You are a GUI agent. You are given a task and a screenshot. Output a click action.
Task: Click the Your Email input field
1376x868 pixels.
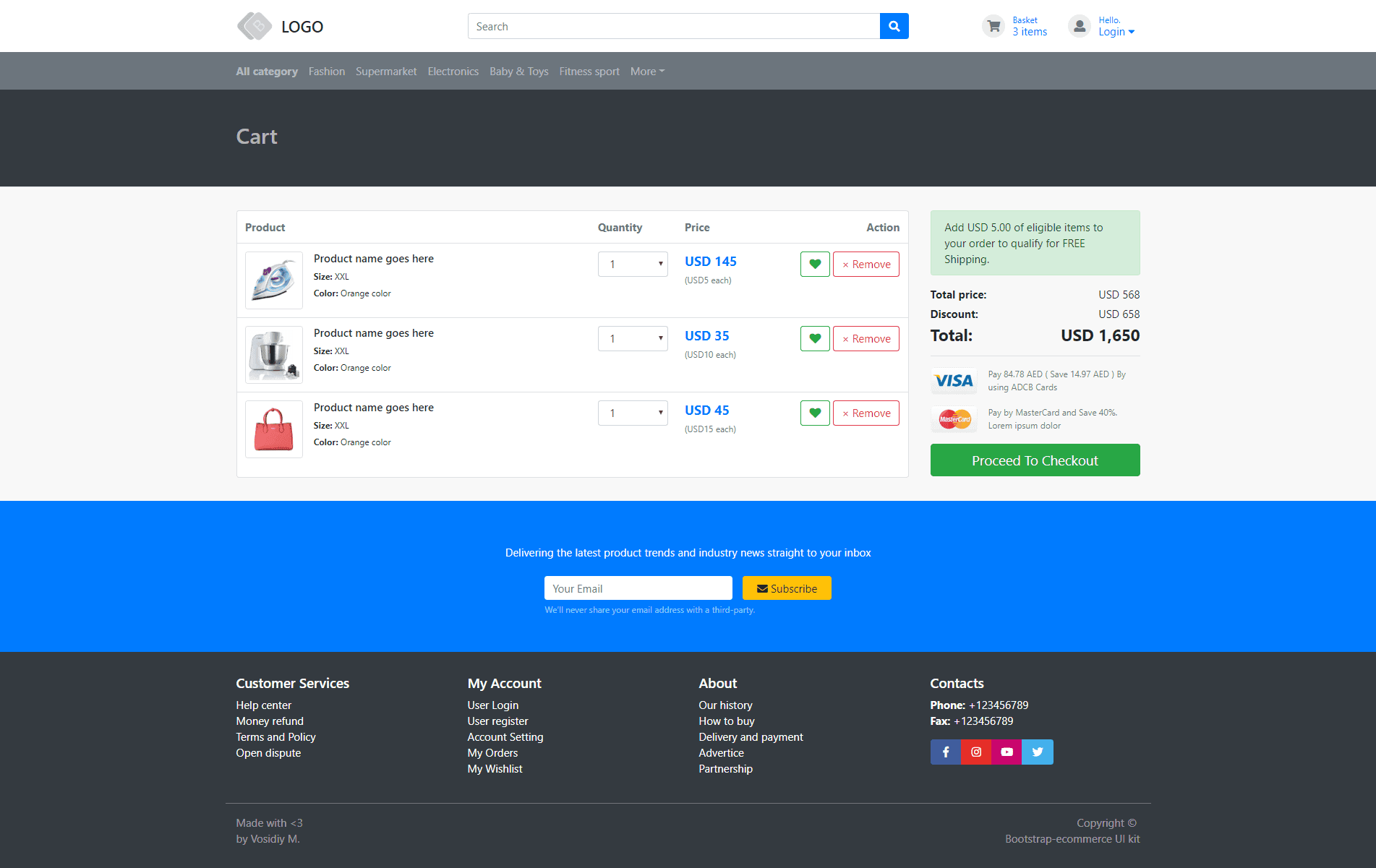[638, 588]
